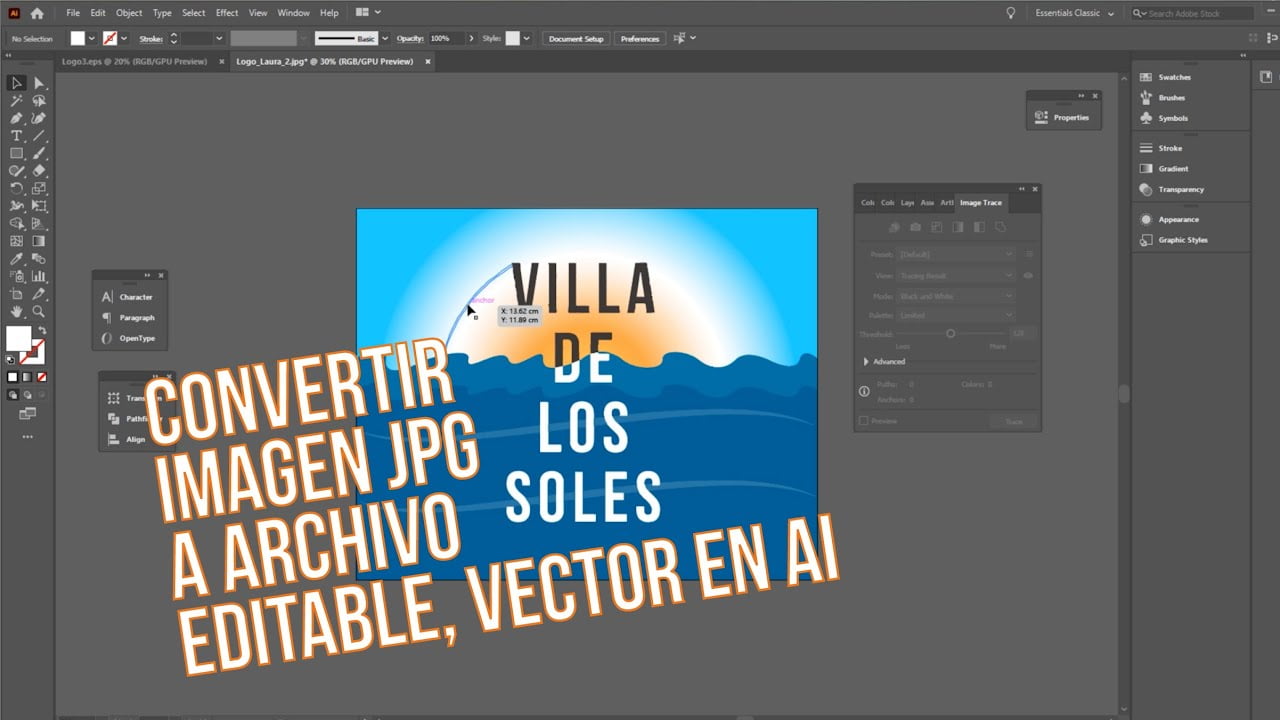Open the Preset dropdown in Image Trace
This screenshot has width=1280, height=720.
coord(954,253)
